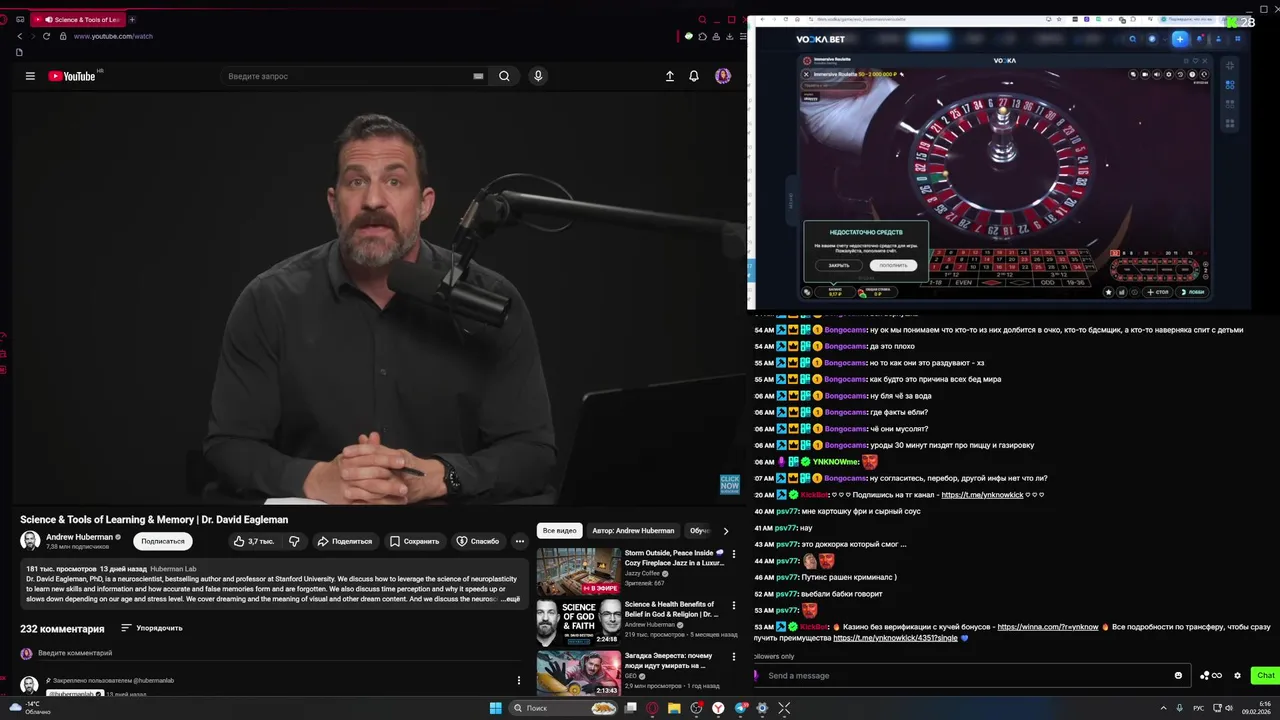Open the YouTube hamburger guide menu

30,76
